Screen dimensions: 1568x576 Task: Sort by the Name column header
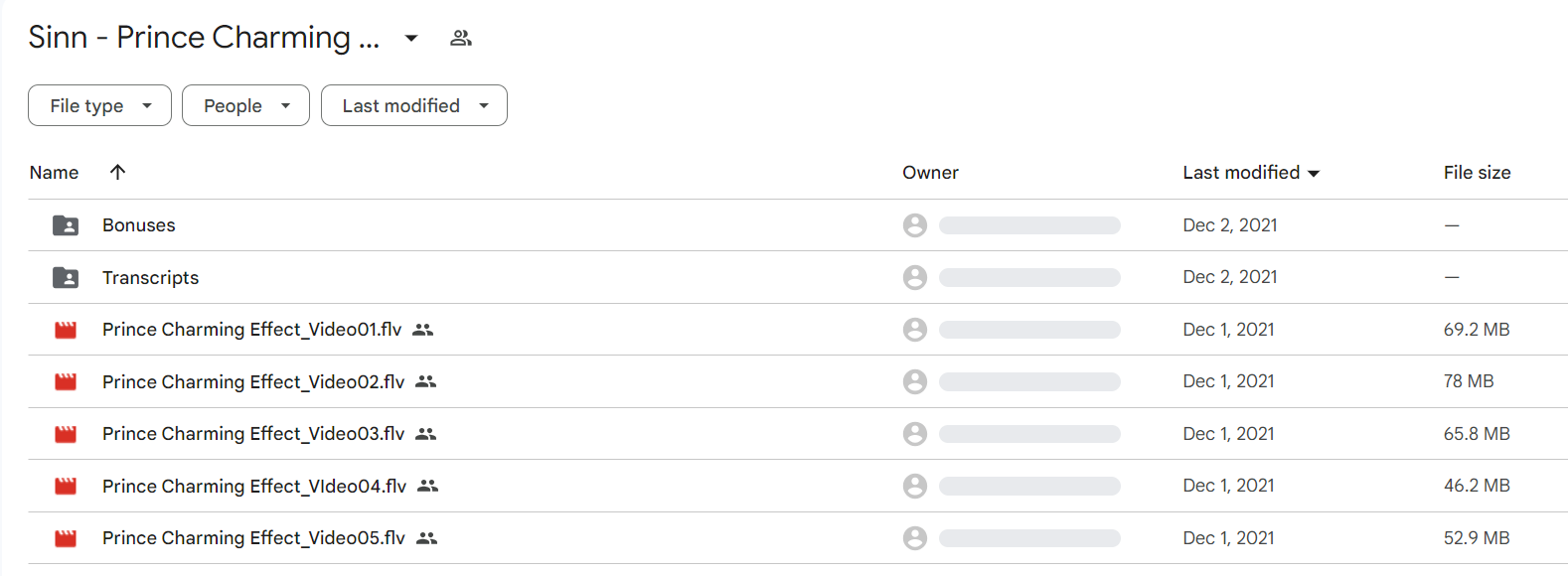[x=54, y=173]
